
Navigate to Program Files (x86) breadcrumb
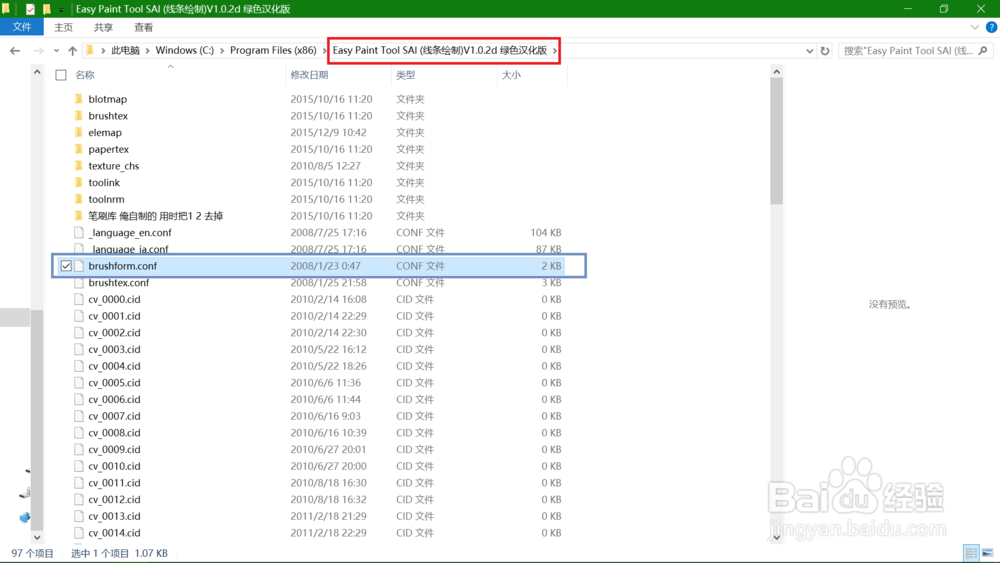[273, 50]
